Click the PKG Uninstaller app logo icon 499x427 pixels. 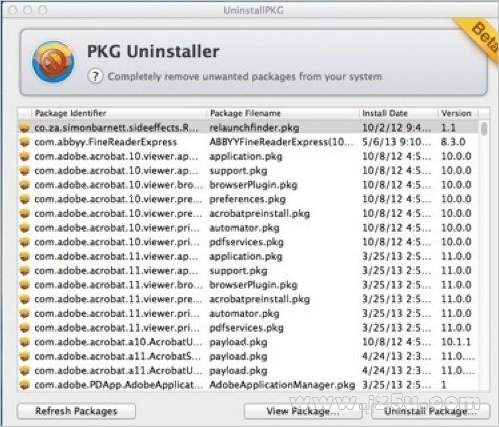53,62
